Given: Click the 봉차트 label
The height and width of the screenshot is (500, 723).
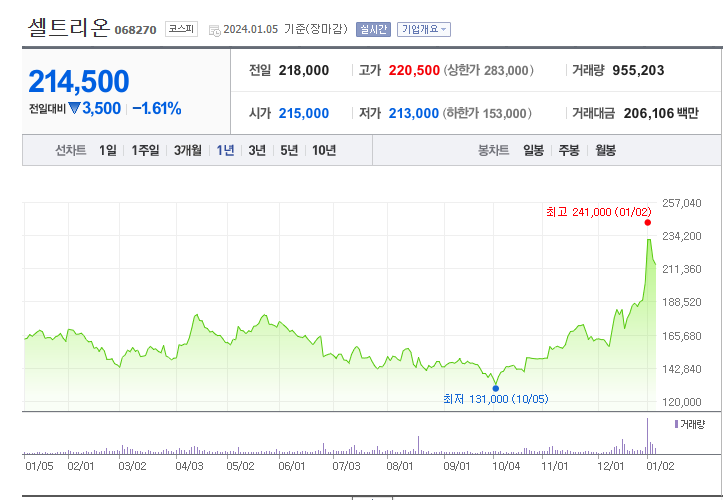Looking at the screenshot, I should click(493, 150).
